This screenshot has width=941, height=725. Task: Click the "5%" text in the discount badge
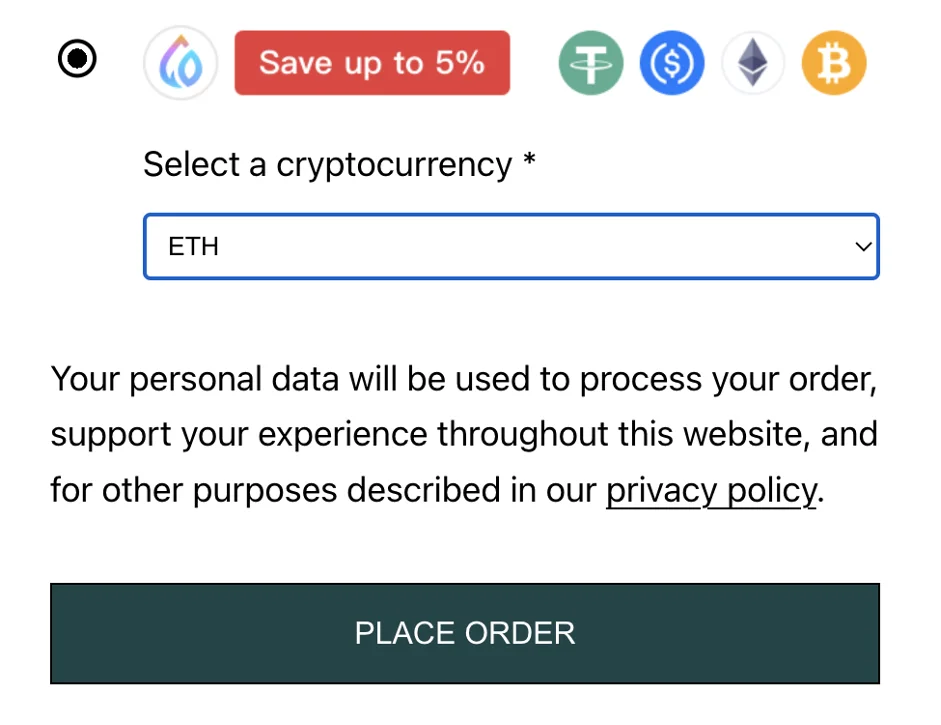pos(460,63)
